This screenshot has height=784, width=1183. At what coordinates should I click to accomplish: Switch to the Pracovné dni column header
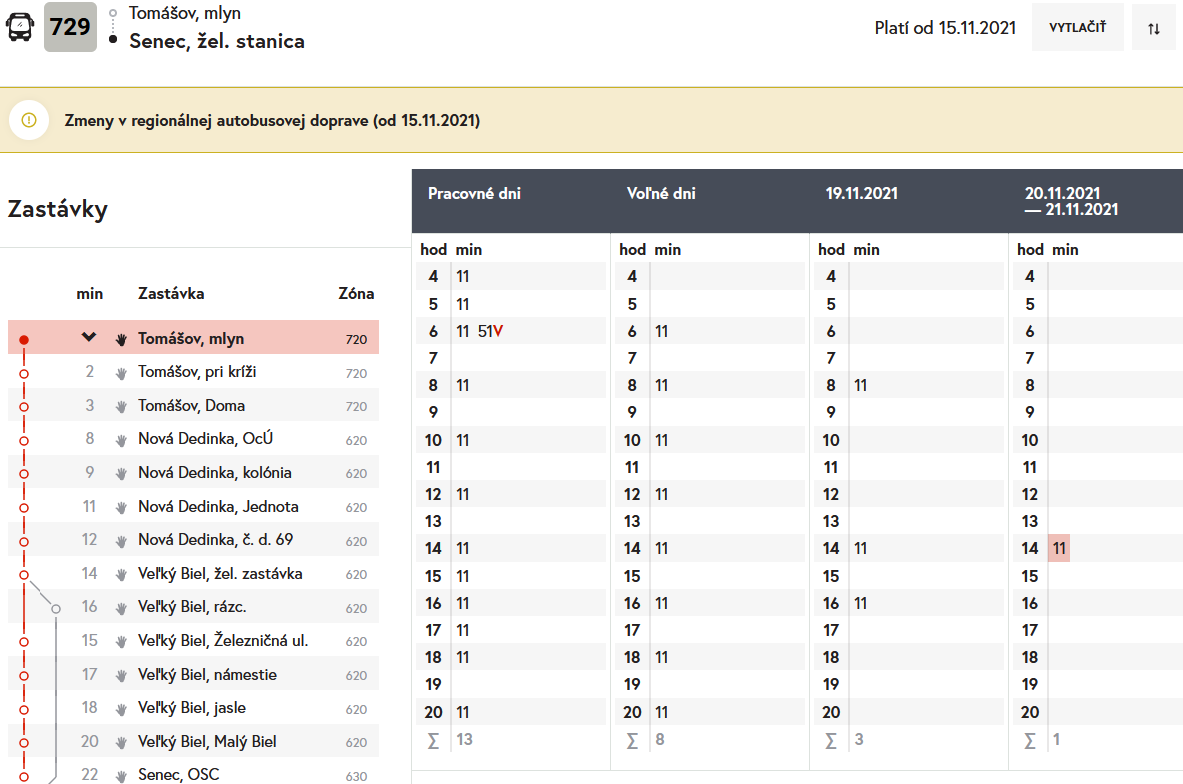tap(474, 194)
